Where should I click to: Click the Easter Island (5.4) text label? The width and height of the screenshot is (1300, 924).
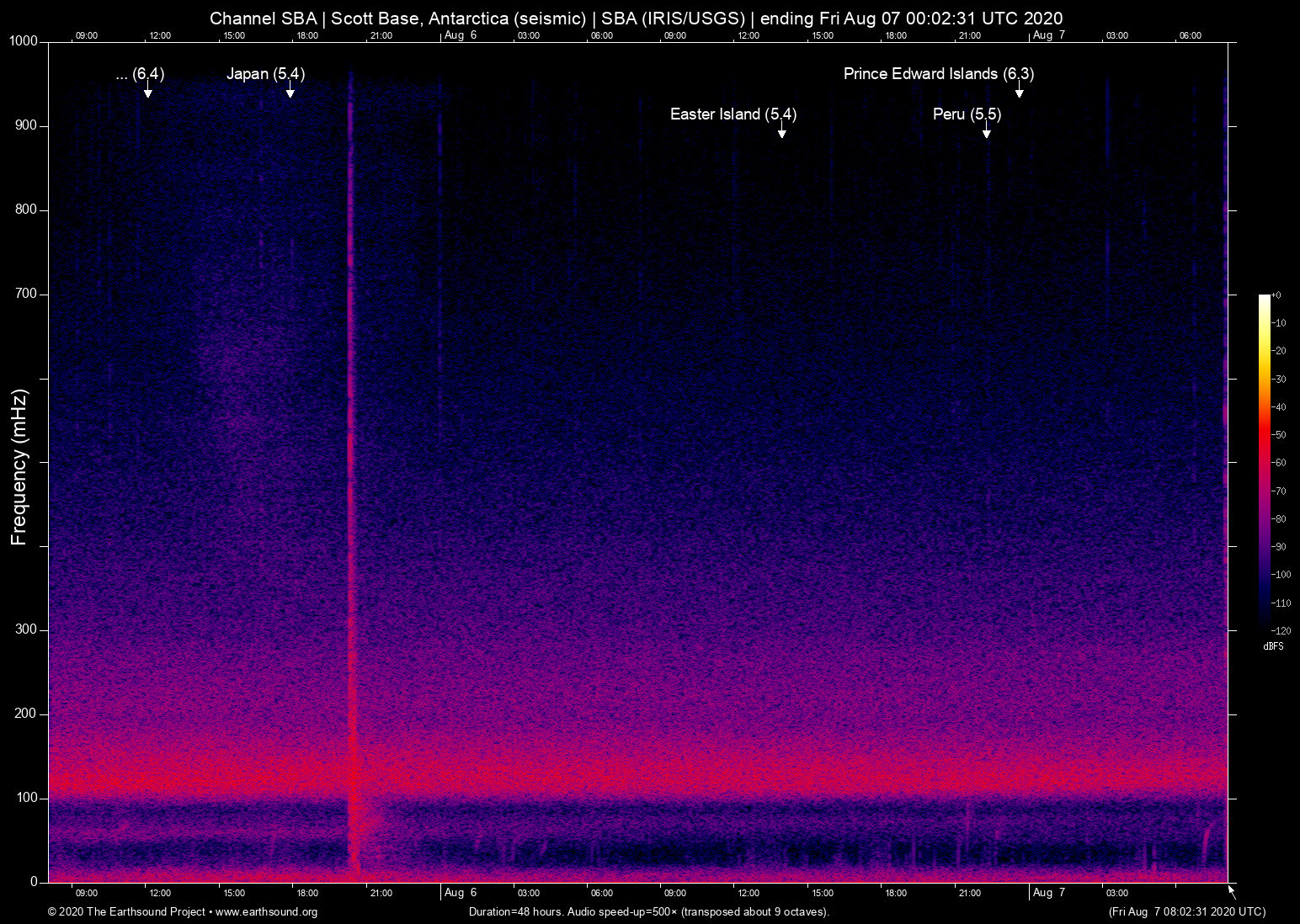pyautogui.click(x=733, y=114)
